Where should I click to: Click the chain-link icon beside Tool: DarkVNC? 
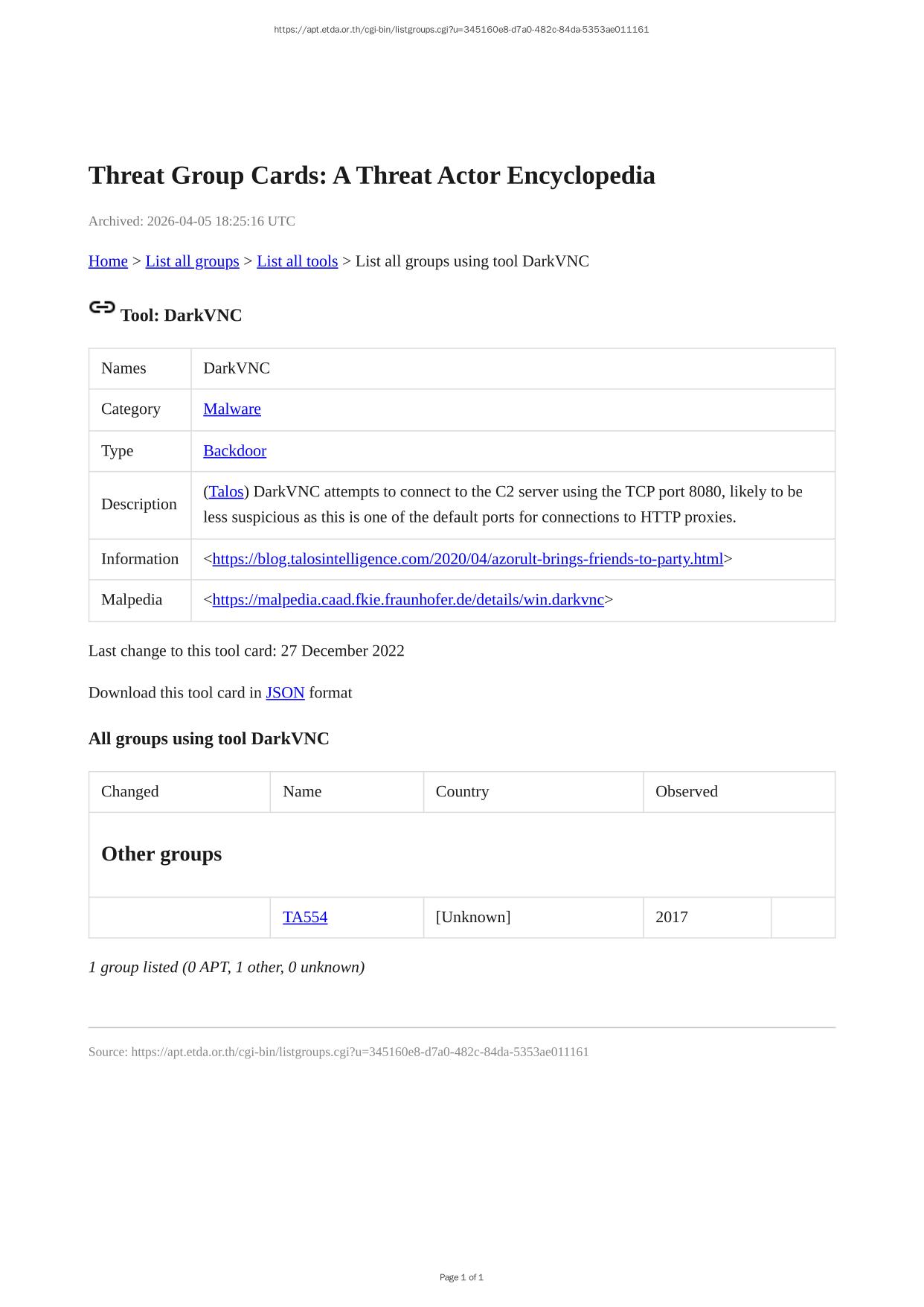pos(102,307)
